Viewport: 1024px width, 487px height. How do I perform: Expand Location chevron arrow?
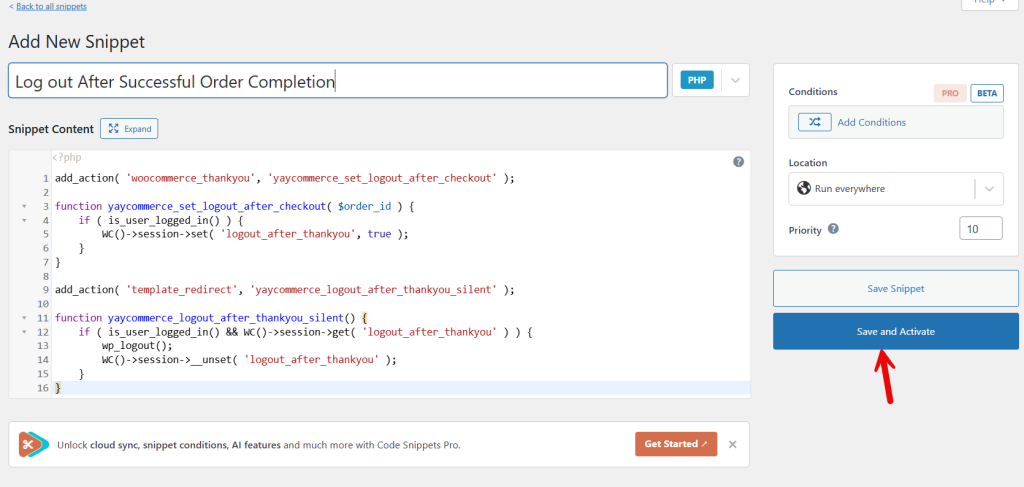tap(989, 189)
